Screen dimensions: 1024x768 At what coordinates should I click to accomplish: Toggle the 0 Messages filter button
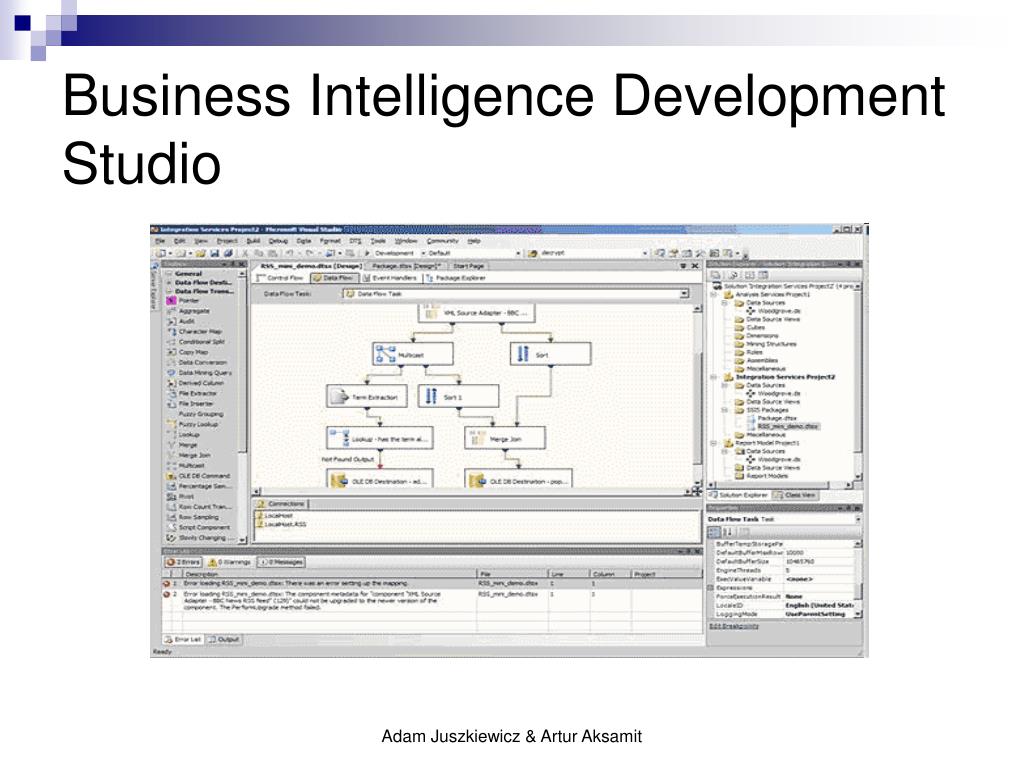tap(281, 562)
